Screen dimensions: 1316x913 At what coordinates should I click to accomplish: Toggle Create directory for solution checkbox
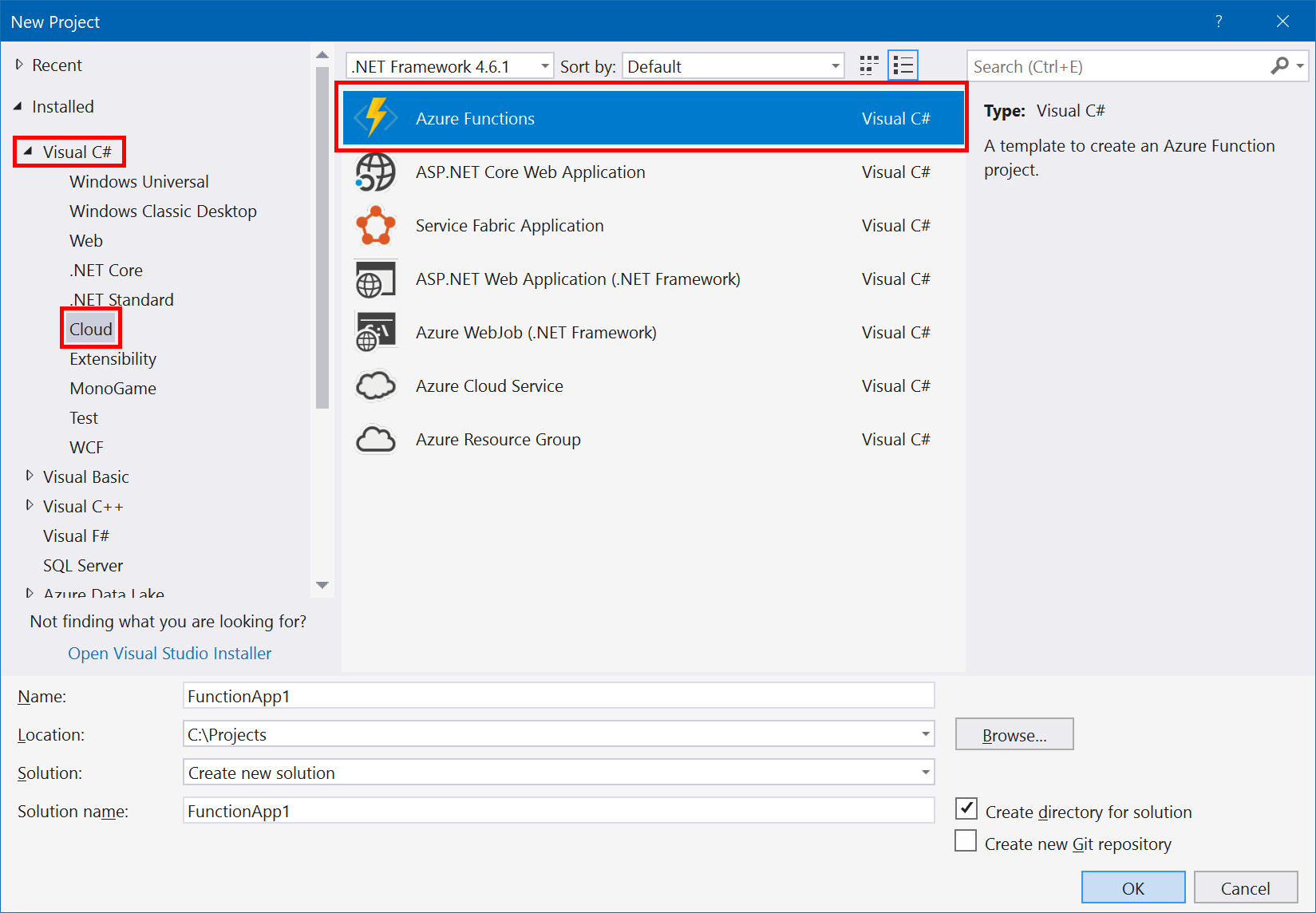coord(966,809)
